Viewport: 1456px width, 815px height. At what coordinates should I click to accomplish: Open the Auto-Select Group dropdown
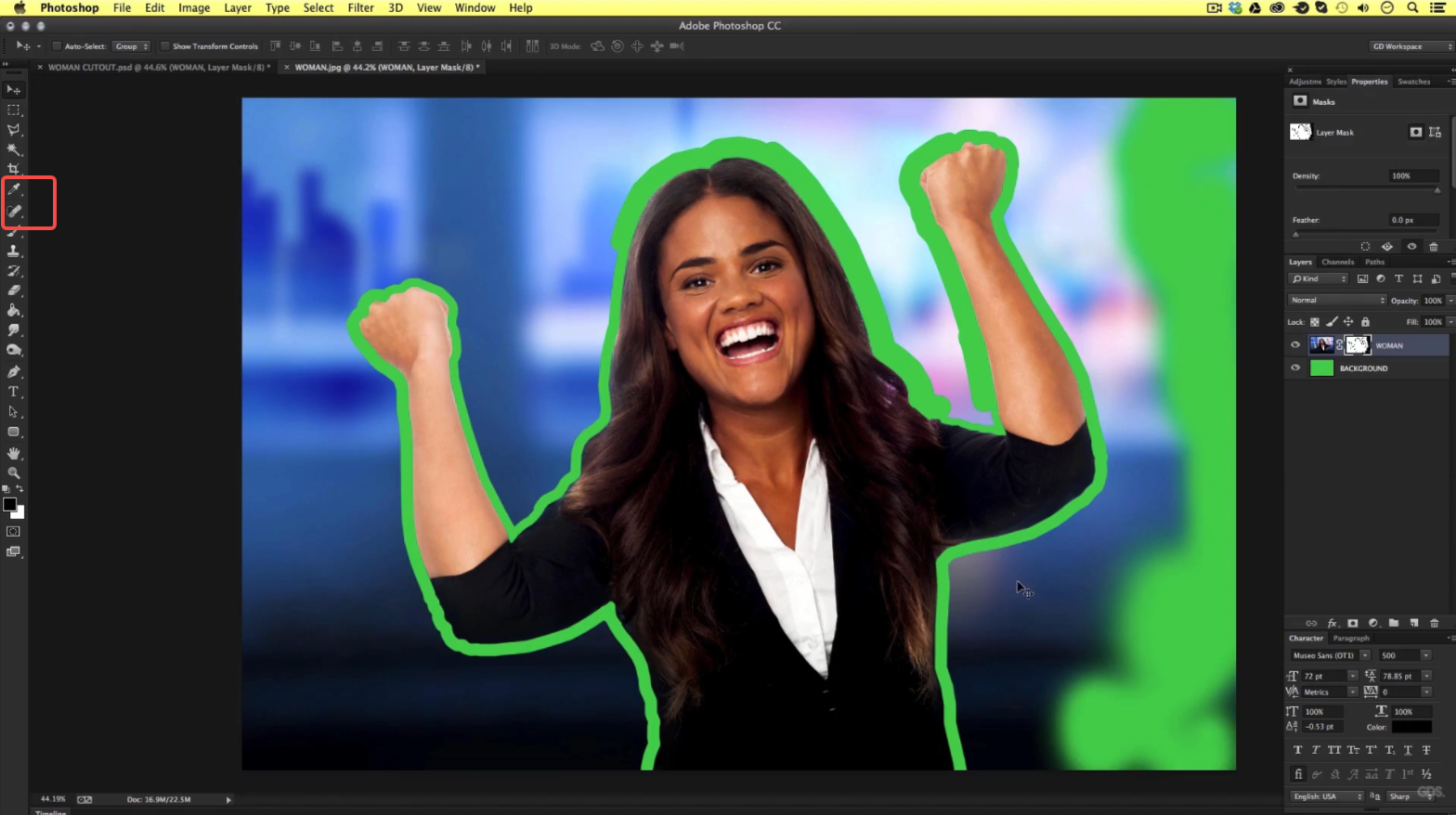(x=131, y=46)
